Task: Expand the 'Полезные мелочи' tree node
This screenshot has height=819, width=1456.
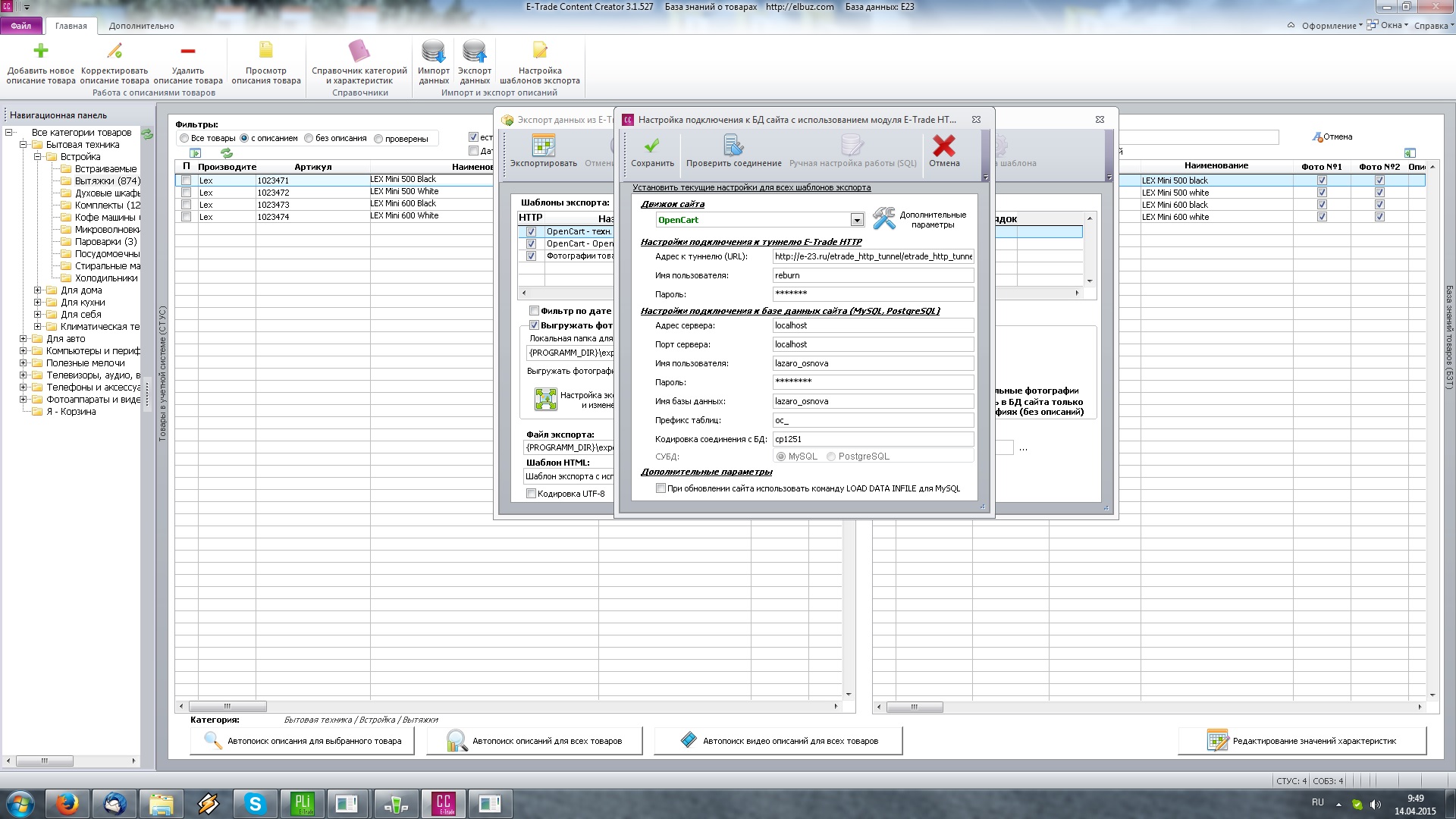Action: [23, 363]
